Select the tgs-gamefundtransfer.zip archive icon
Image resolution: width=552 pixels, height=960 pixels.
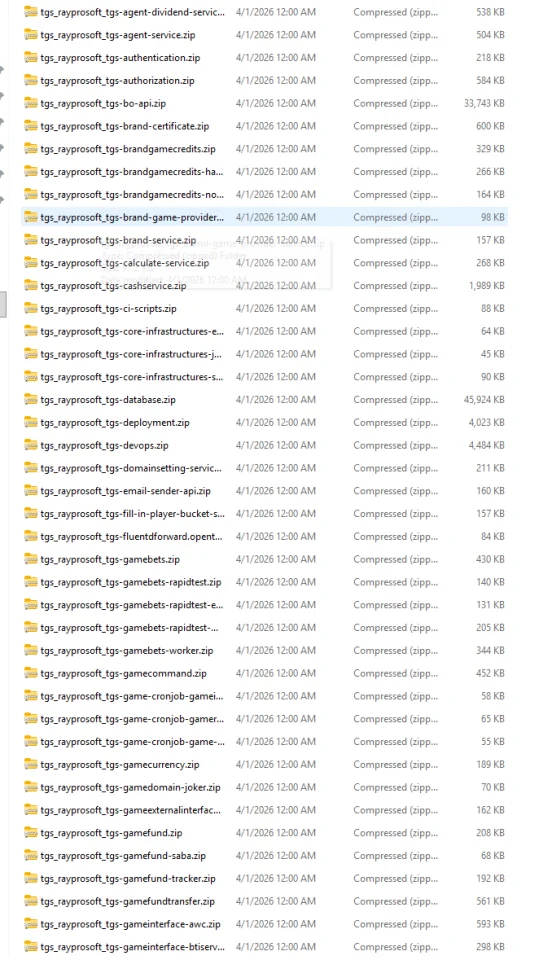coord(31,901)
